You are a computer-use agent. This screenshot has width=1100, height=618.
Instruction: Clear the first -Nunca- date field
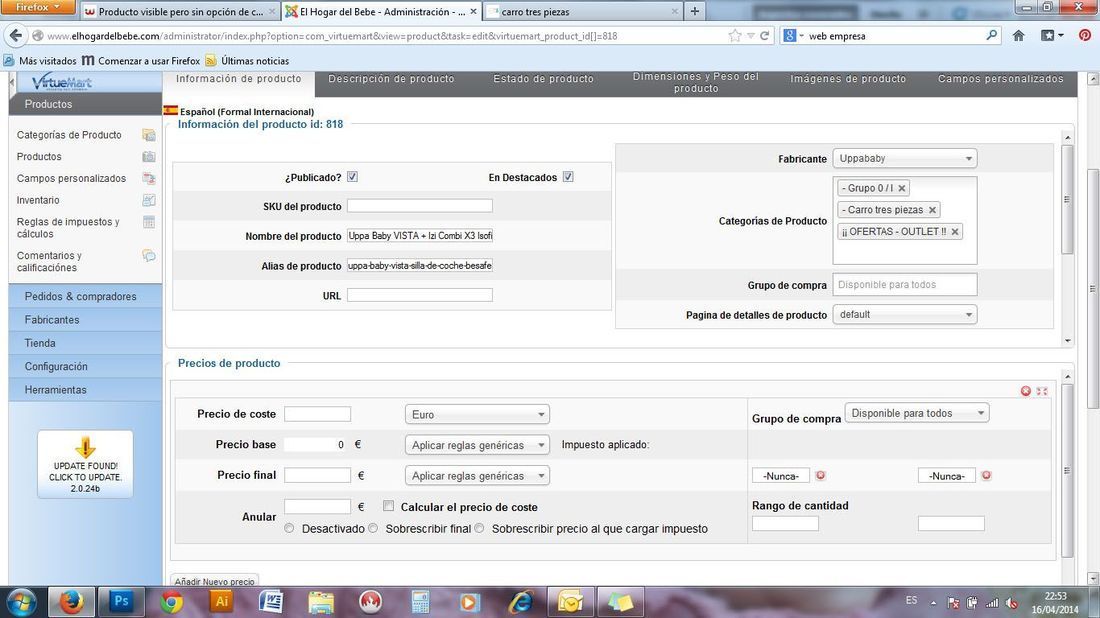(x=820, y=476)
